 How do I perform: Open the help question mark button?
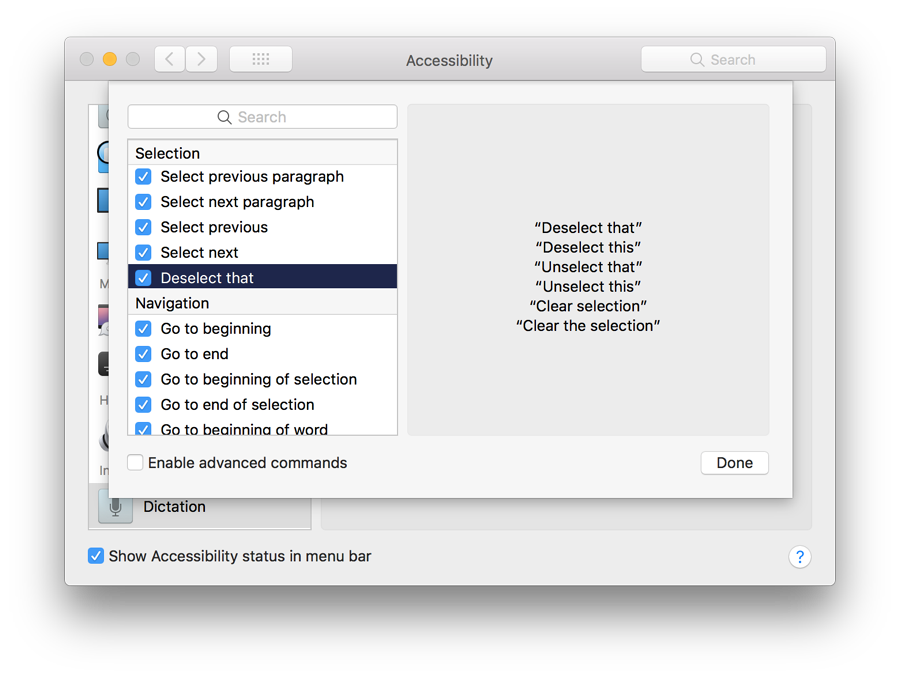pos(800,556)
